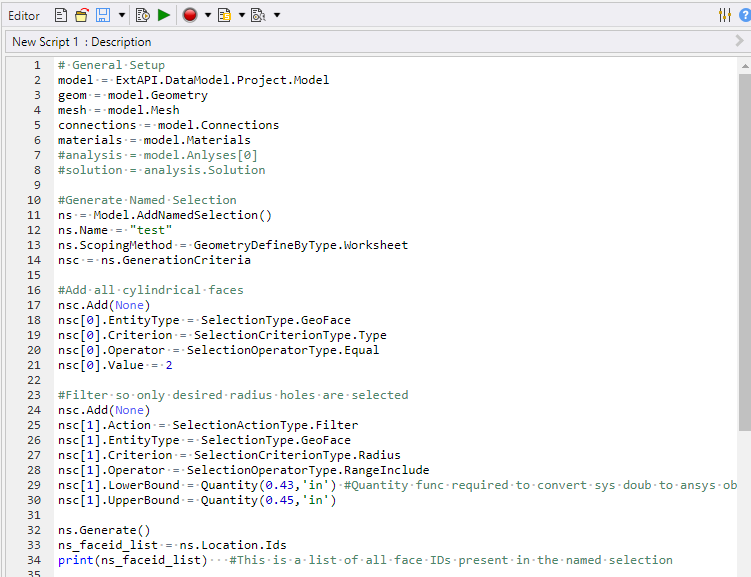Image resolution: width=751 pixels, height=577 pixels.
Task: Click on 'ExtAPI.DataModel.Project.Model' in line 2
Action: pos(222,80)
